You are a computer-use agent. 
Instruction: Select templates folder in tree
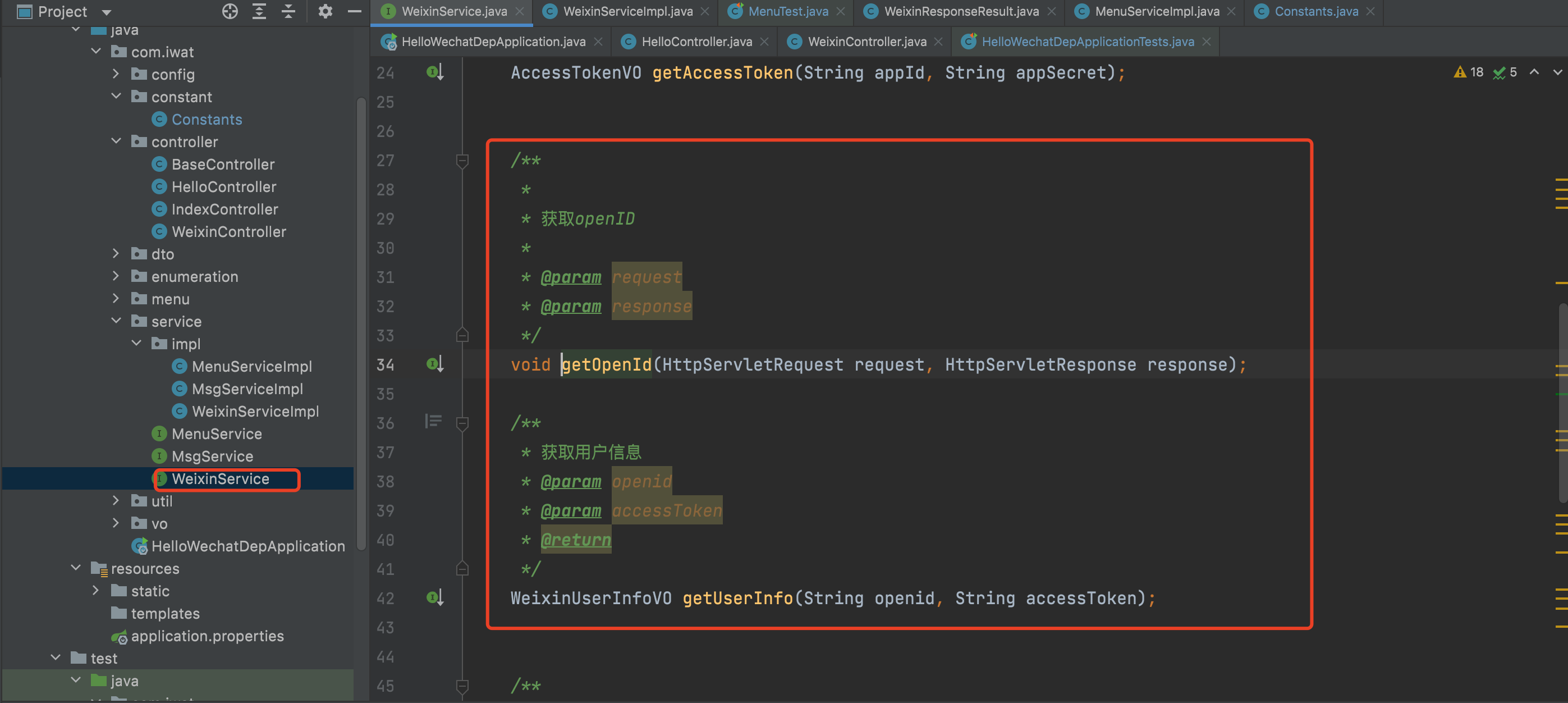[x=155, y=614]
